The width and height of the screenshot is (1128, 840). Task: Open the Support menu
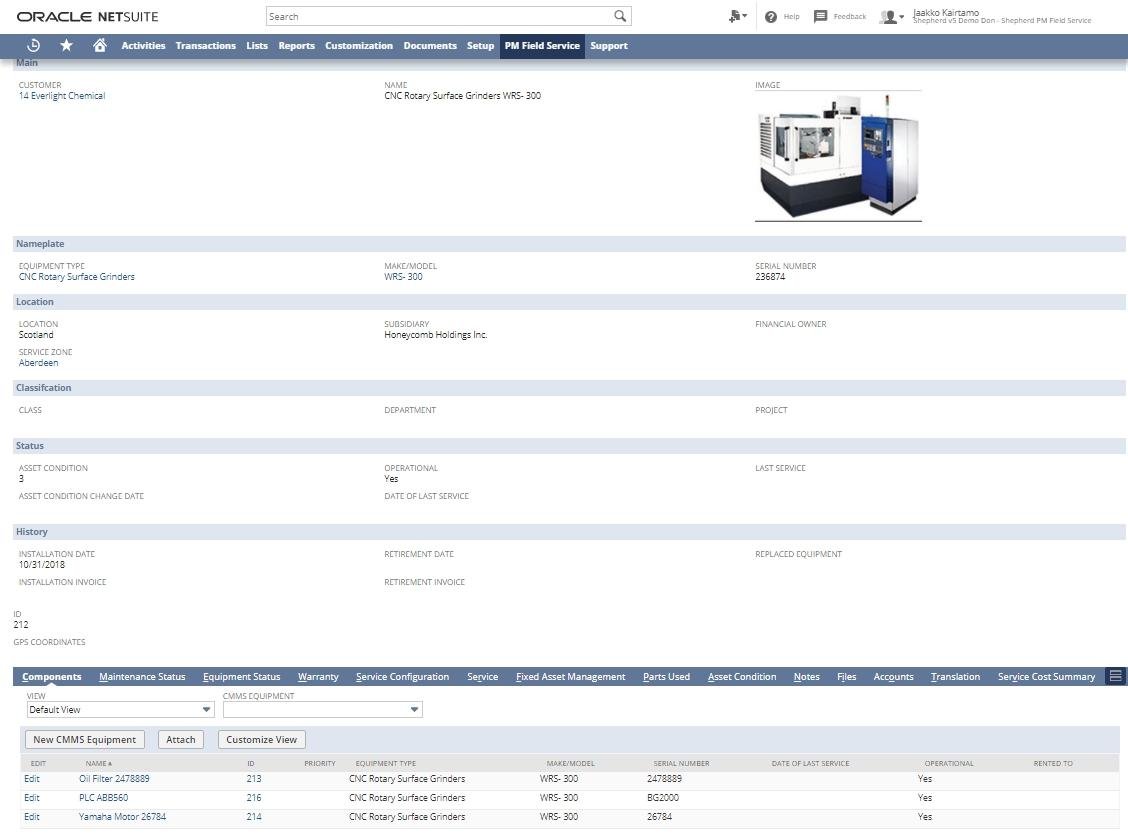[609, 45]
